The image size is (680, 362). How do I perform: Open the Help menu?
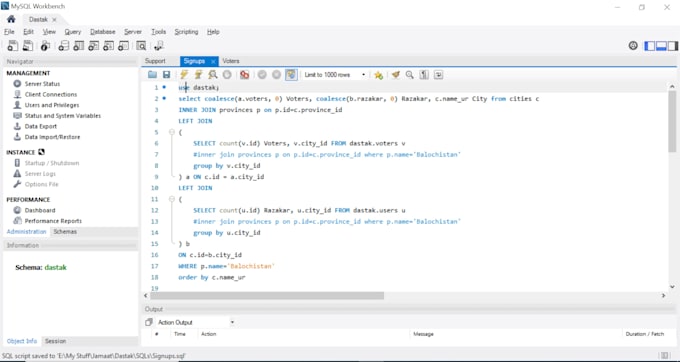coord(213,32)
